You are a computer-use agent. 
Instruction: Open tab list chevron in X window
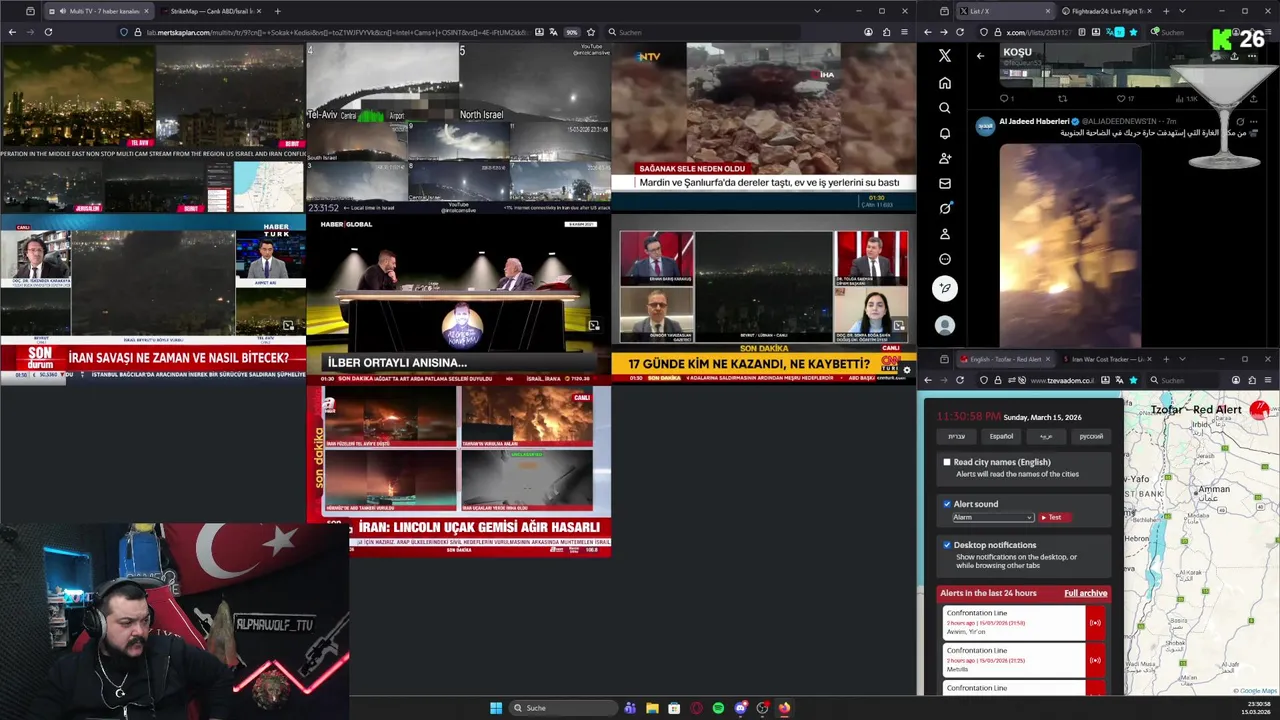(1182, 11)
